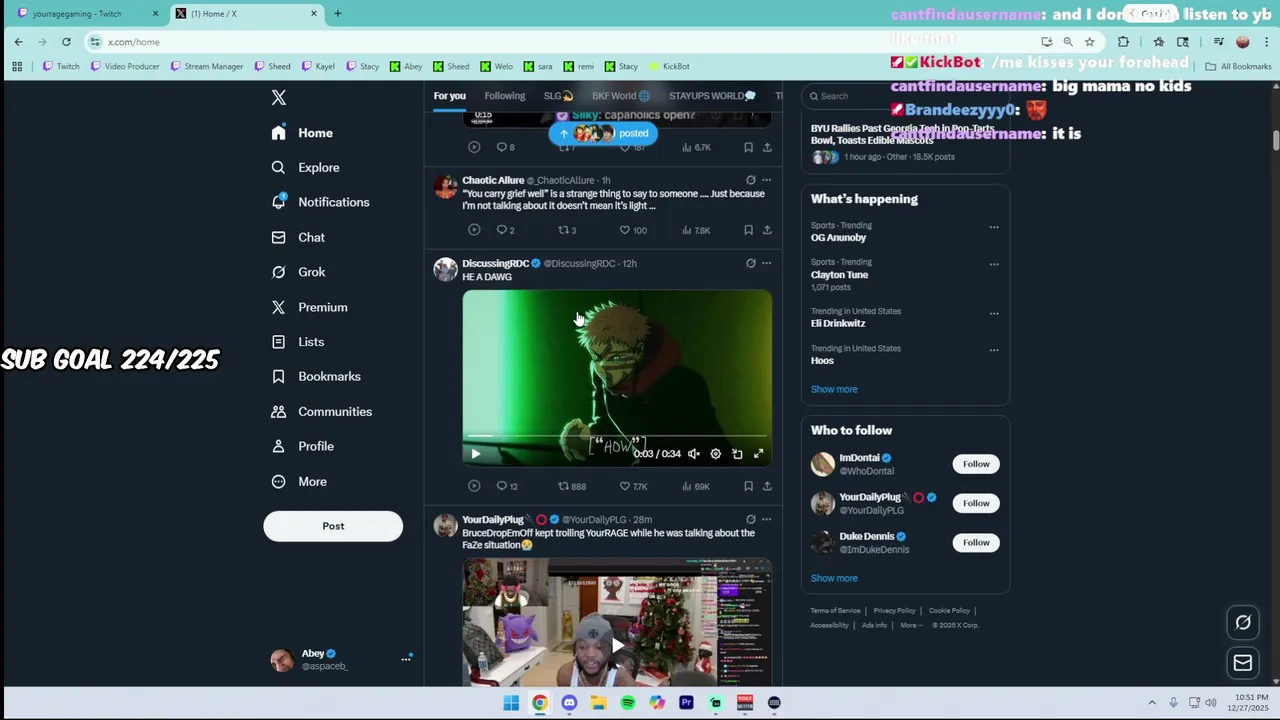
Task: Open options for Clayton Tune trend
Action: coord(994,264)
